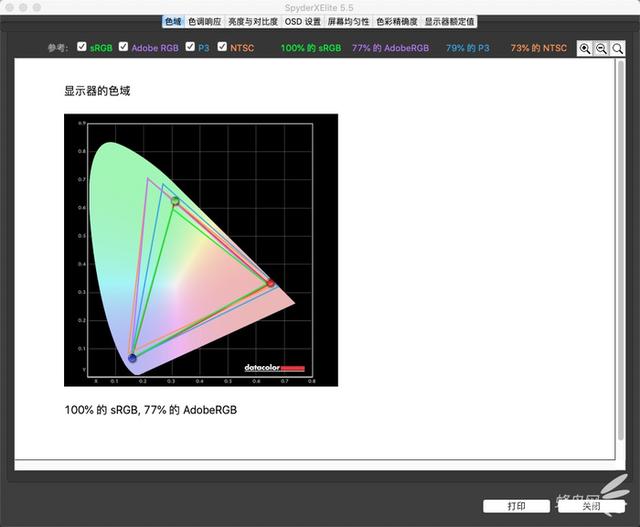
Task: Click the blue primary marker on chart
Action: point(132,358)
